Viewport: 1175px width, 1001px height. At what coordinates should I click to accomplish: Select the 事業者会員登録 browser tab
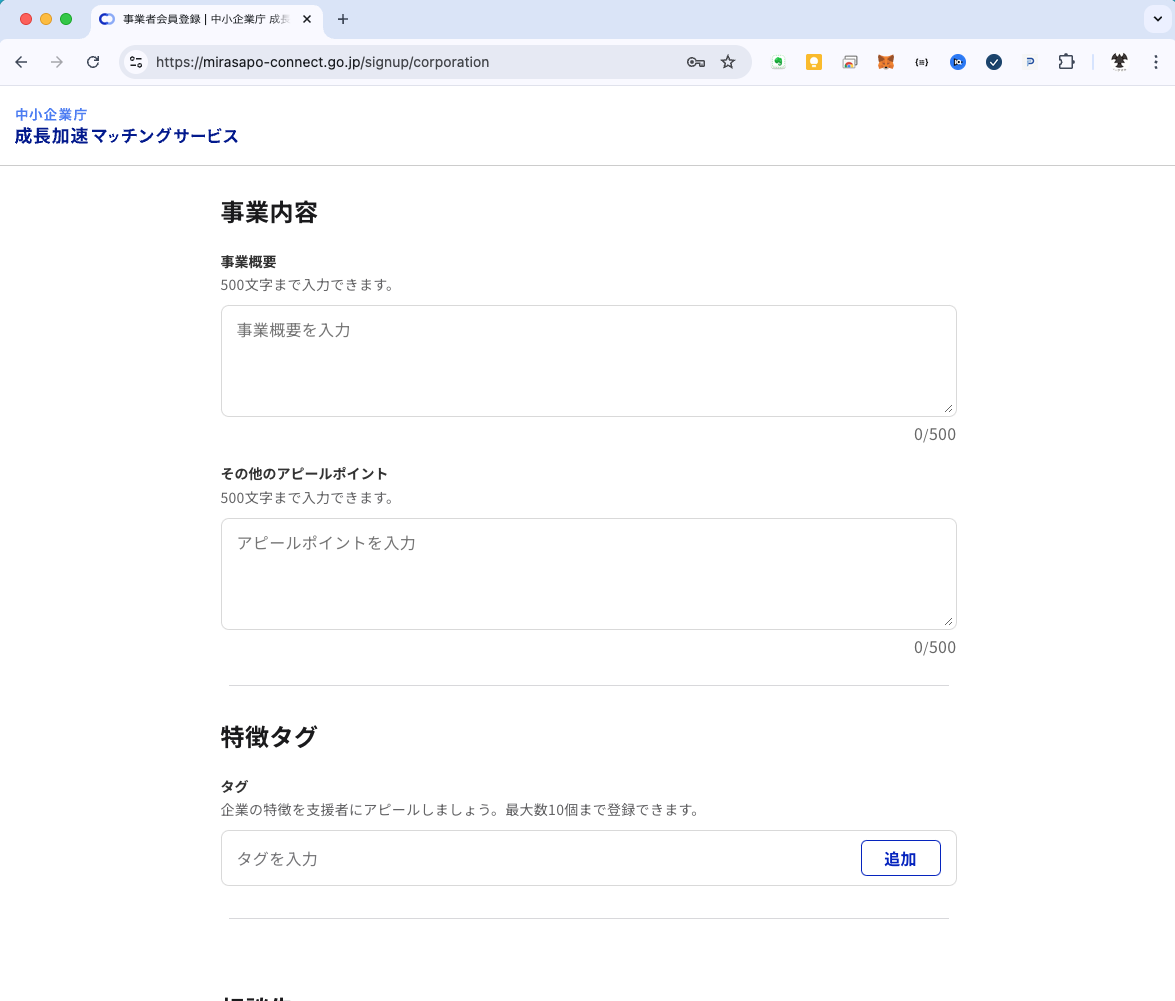pos(200,19)
